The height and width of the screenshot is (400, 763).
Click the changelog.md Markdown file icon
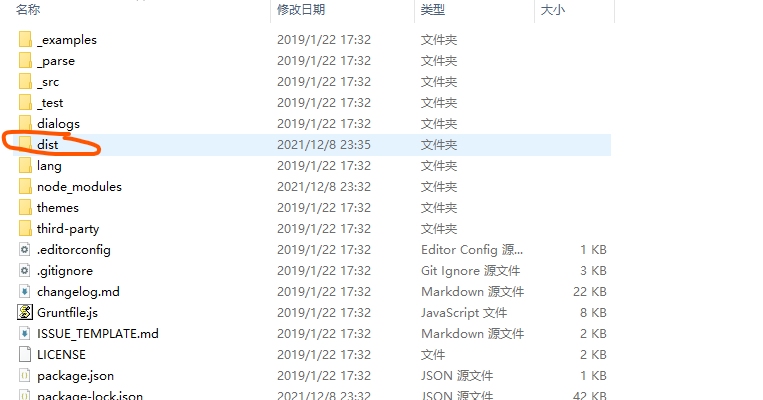(25, 291)
